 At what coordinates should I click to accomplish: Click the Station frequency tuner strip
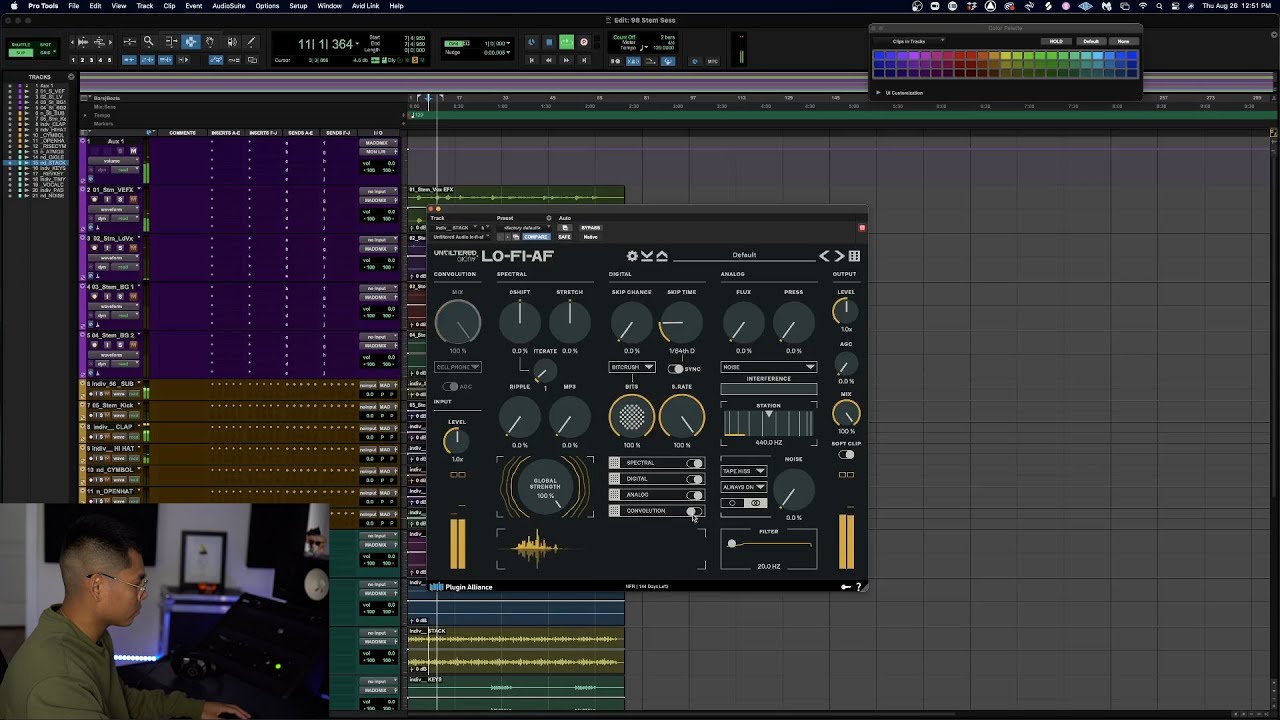pyautogui.click(x=768, y=424)
